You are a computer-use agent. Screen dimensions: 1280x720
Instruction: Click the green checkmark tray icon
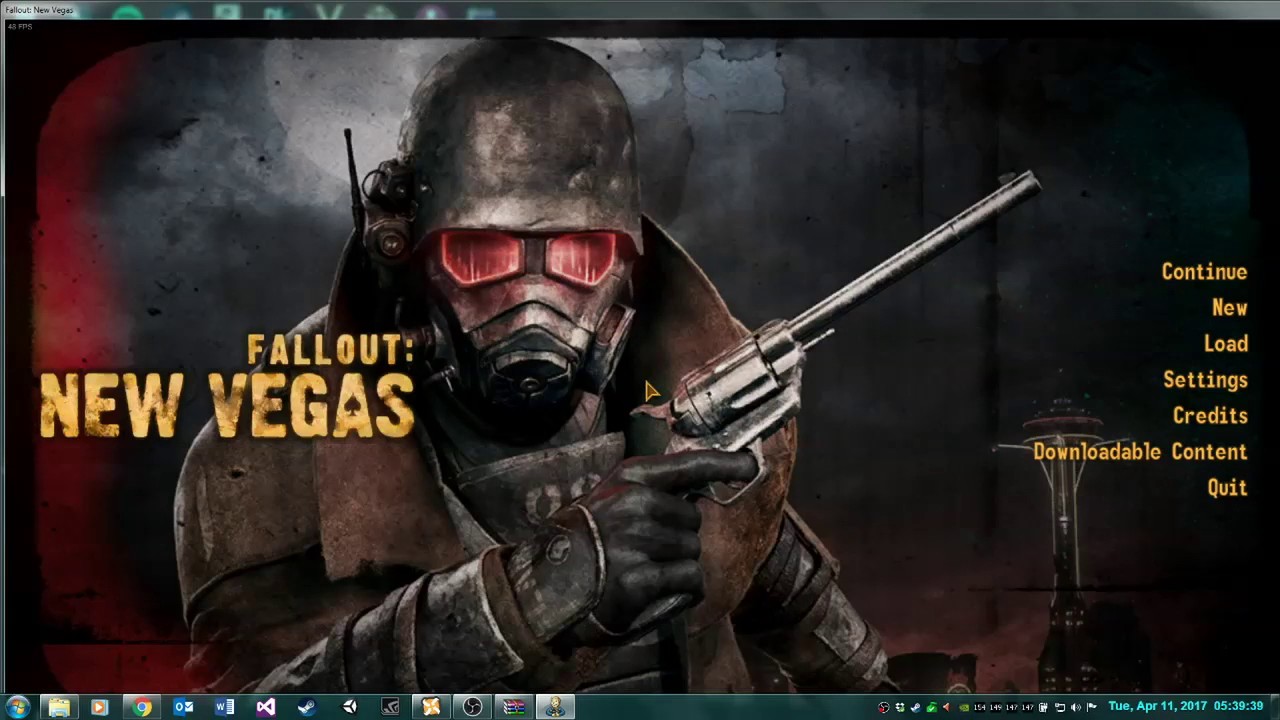click(932, 707)
